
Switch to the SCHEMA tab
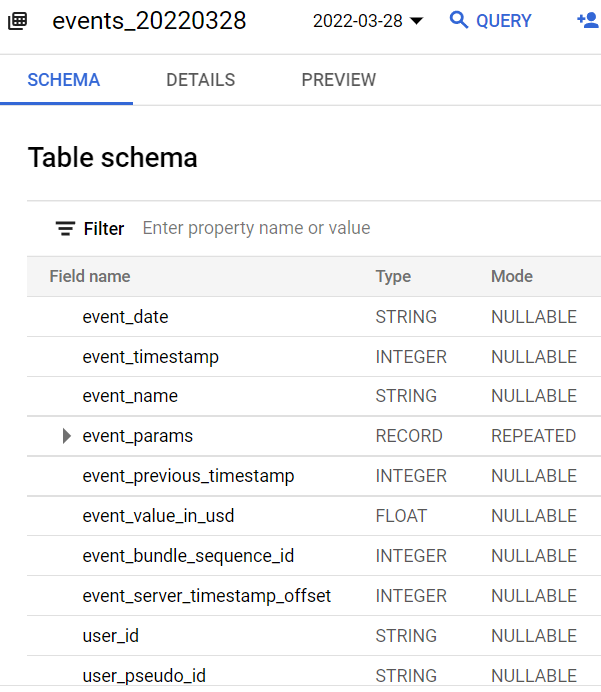[x=64, y=80]
